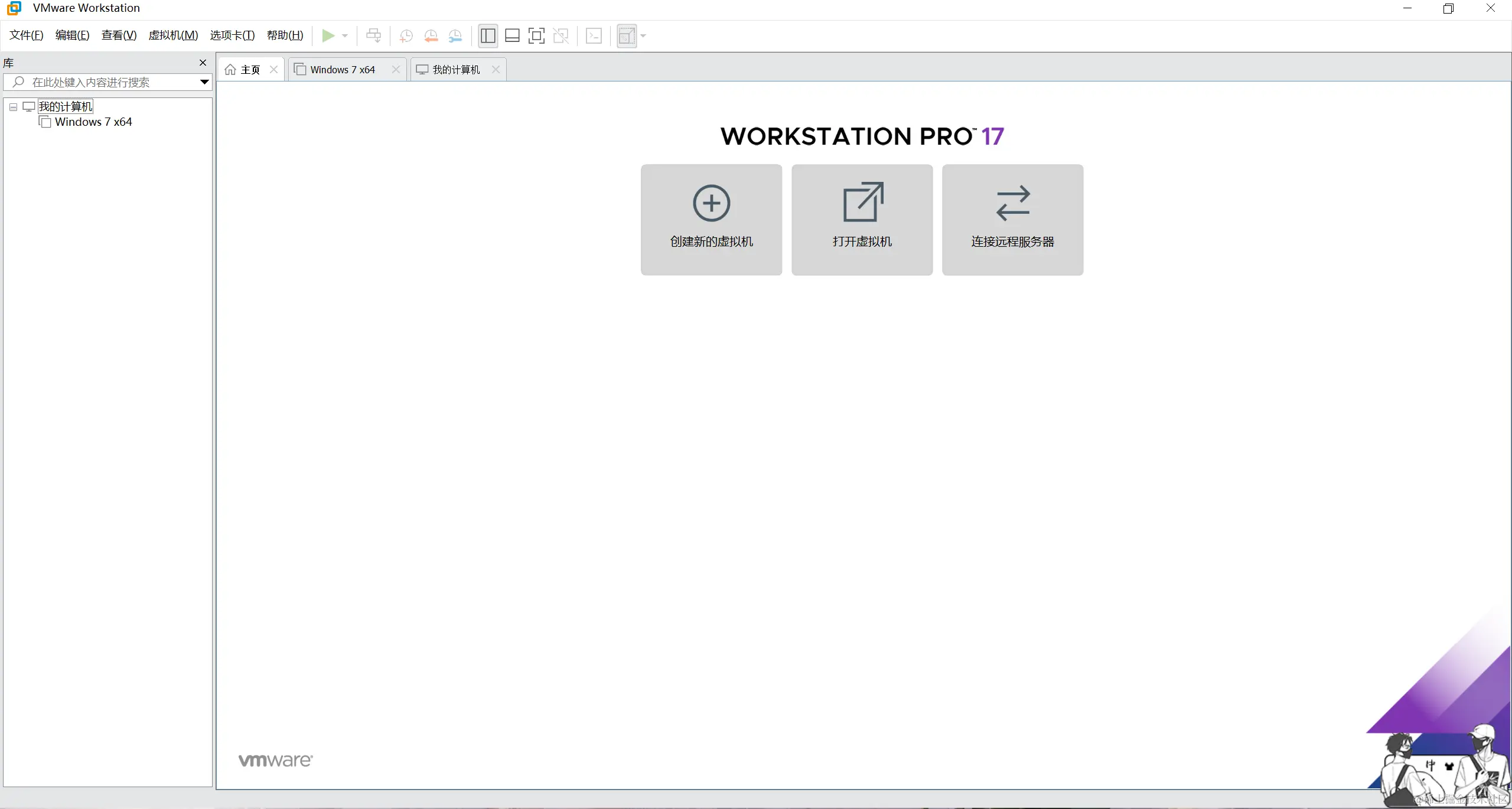
Task: Toggle the library sidebar panel view
Action: tap(488, 35)
